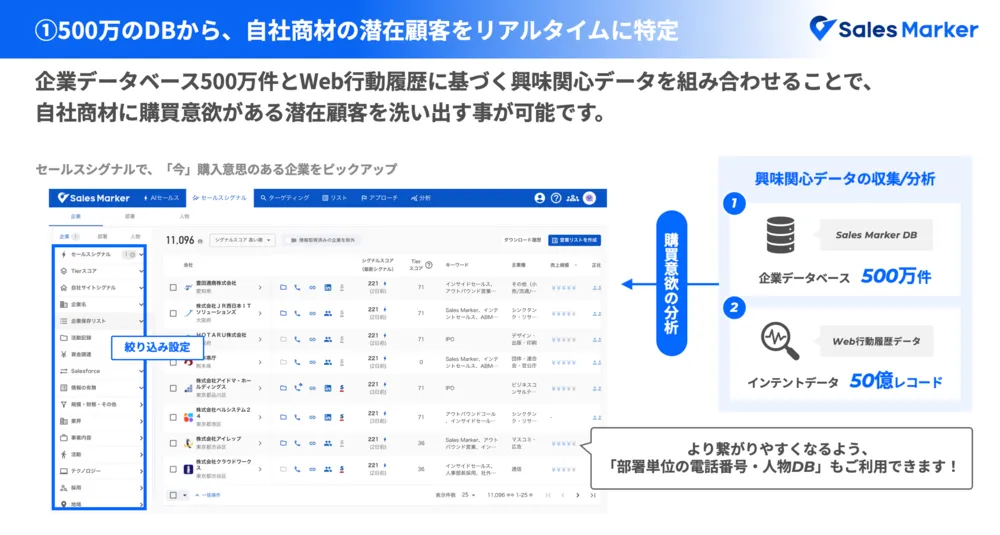
Task: Click the link icon in the 株式会社アイレップ row
Action: coord(312,442)
